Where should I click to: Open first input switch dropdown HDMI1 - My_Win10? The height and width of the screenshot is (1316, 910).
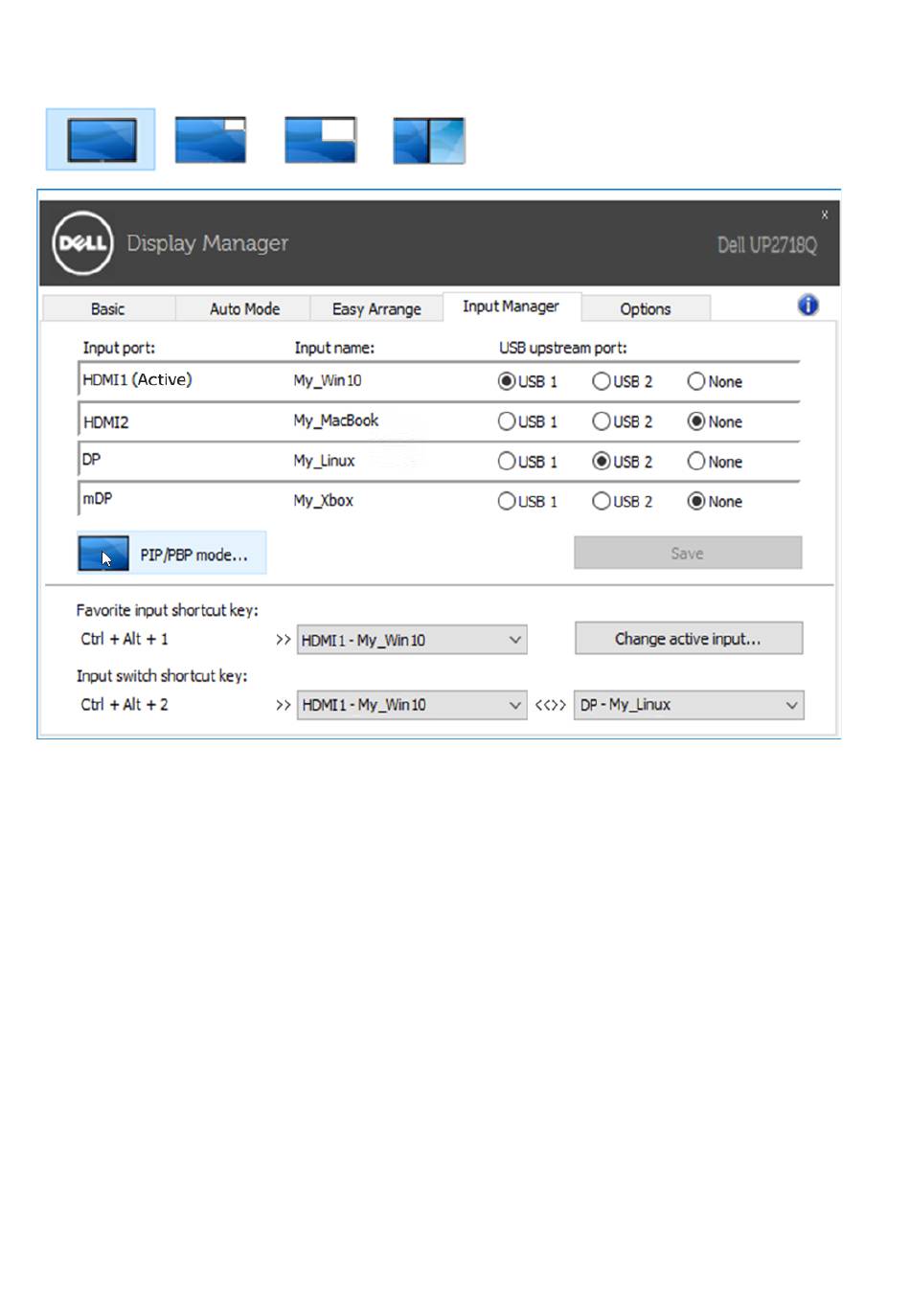coord(412,705)
